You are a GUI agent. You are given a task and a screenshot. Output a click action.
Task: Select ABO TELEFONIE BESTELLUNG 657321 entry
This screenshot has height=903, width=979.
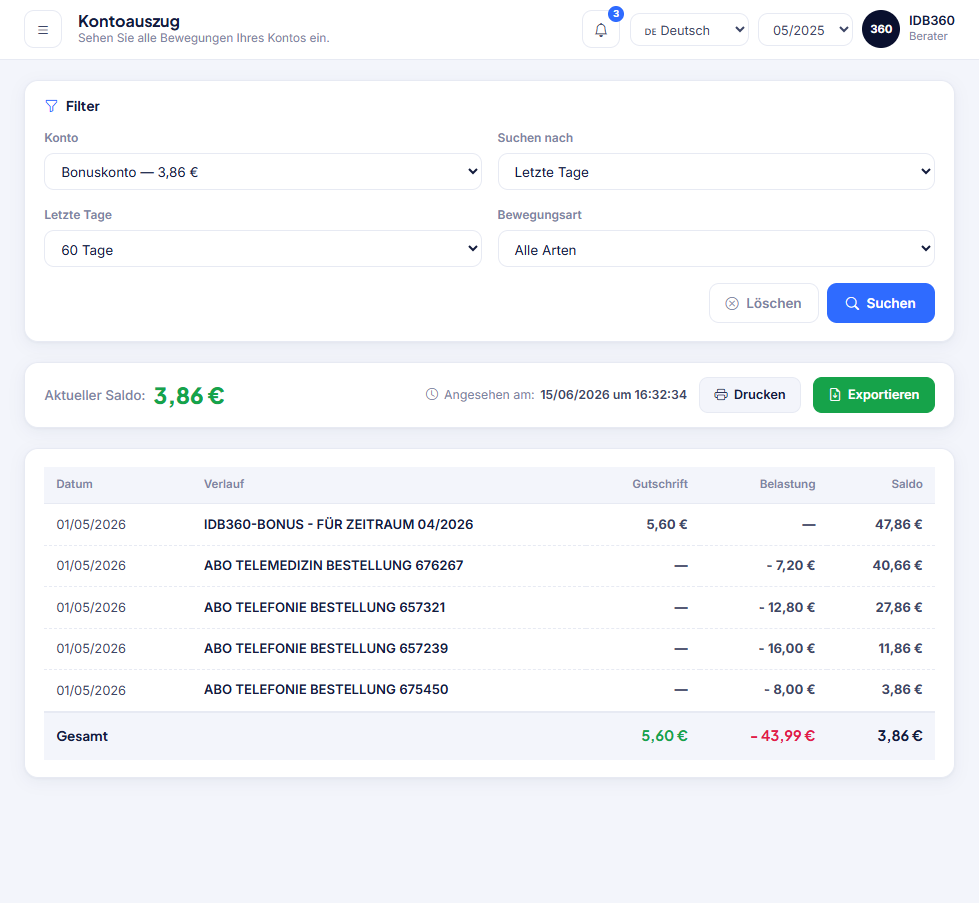pyautogui.click(x=489, y=607)
